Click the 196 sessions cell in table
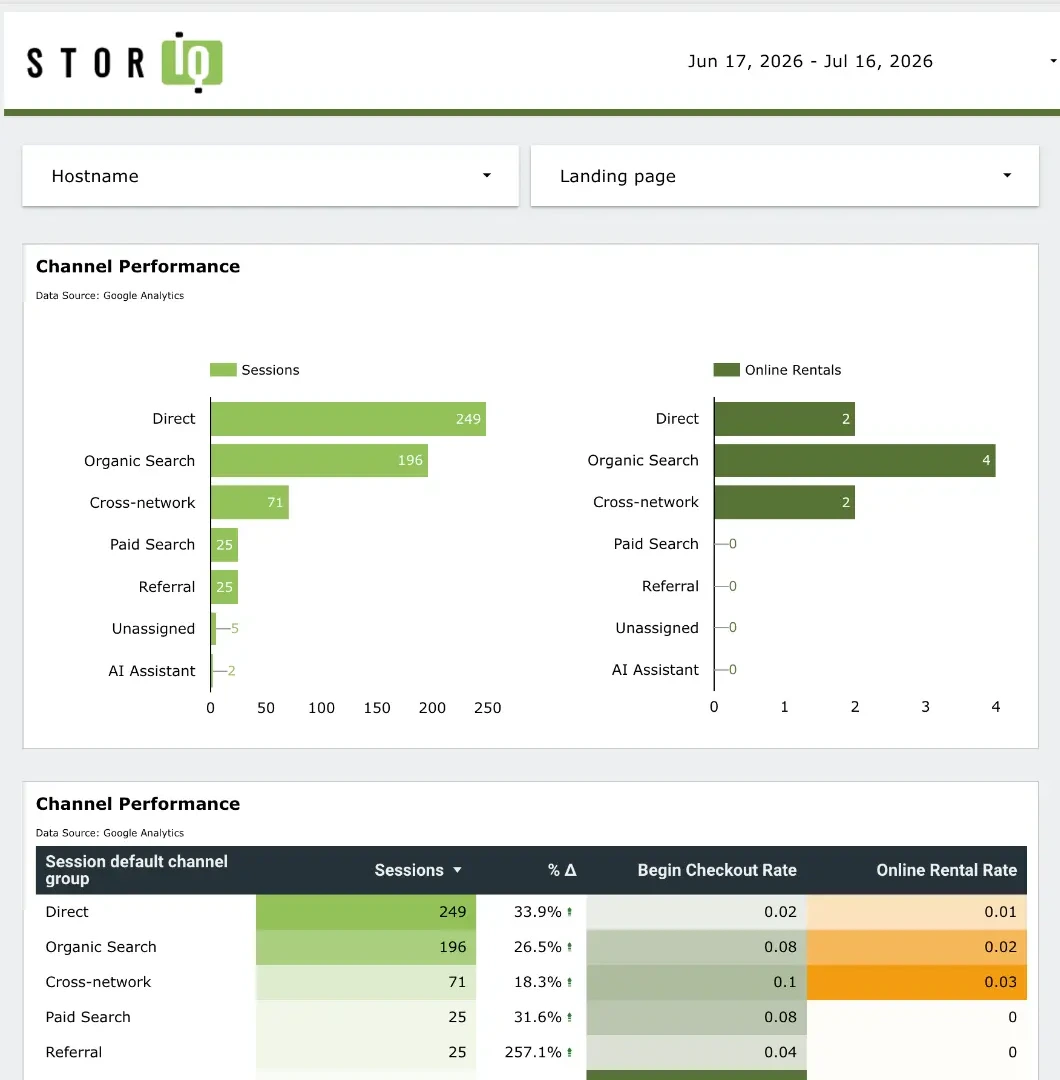This screenshot has width=1060, height=1080. (366, 947)
